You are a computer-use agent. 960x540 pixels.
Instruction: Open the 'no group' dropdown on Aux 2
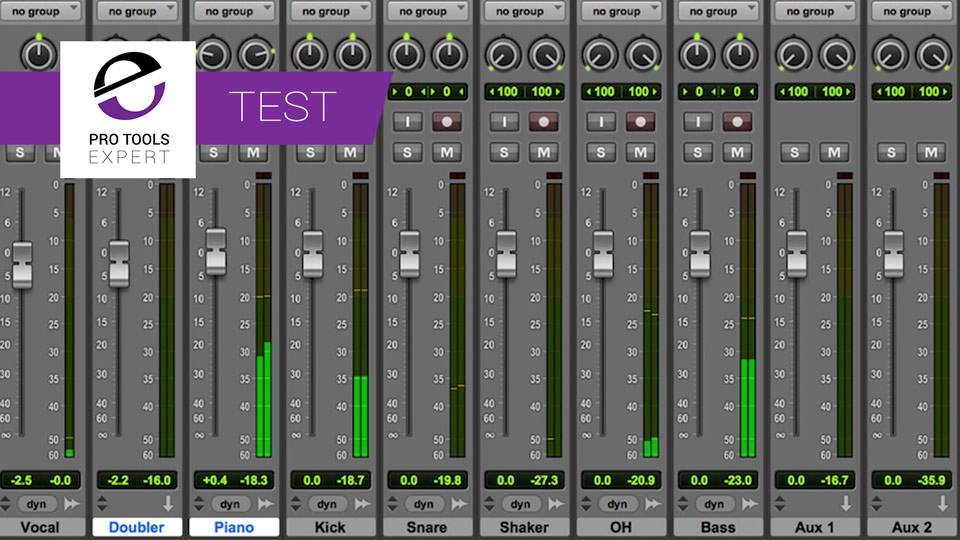(x=911, y=11)
